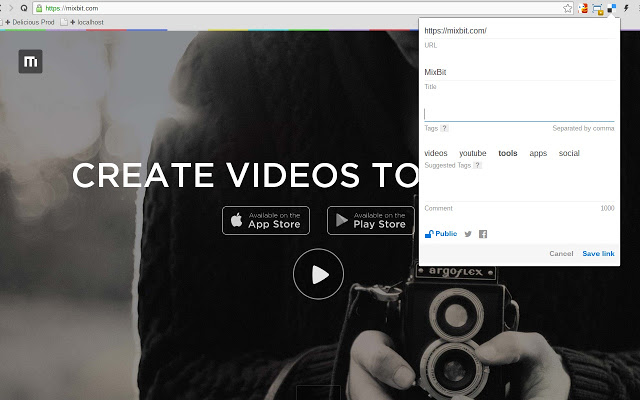
Task: Open the Delicious Prod bookmark
Action: click(x=29, y=22)
